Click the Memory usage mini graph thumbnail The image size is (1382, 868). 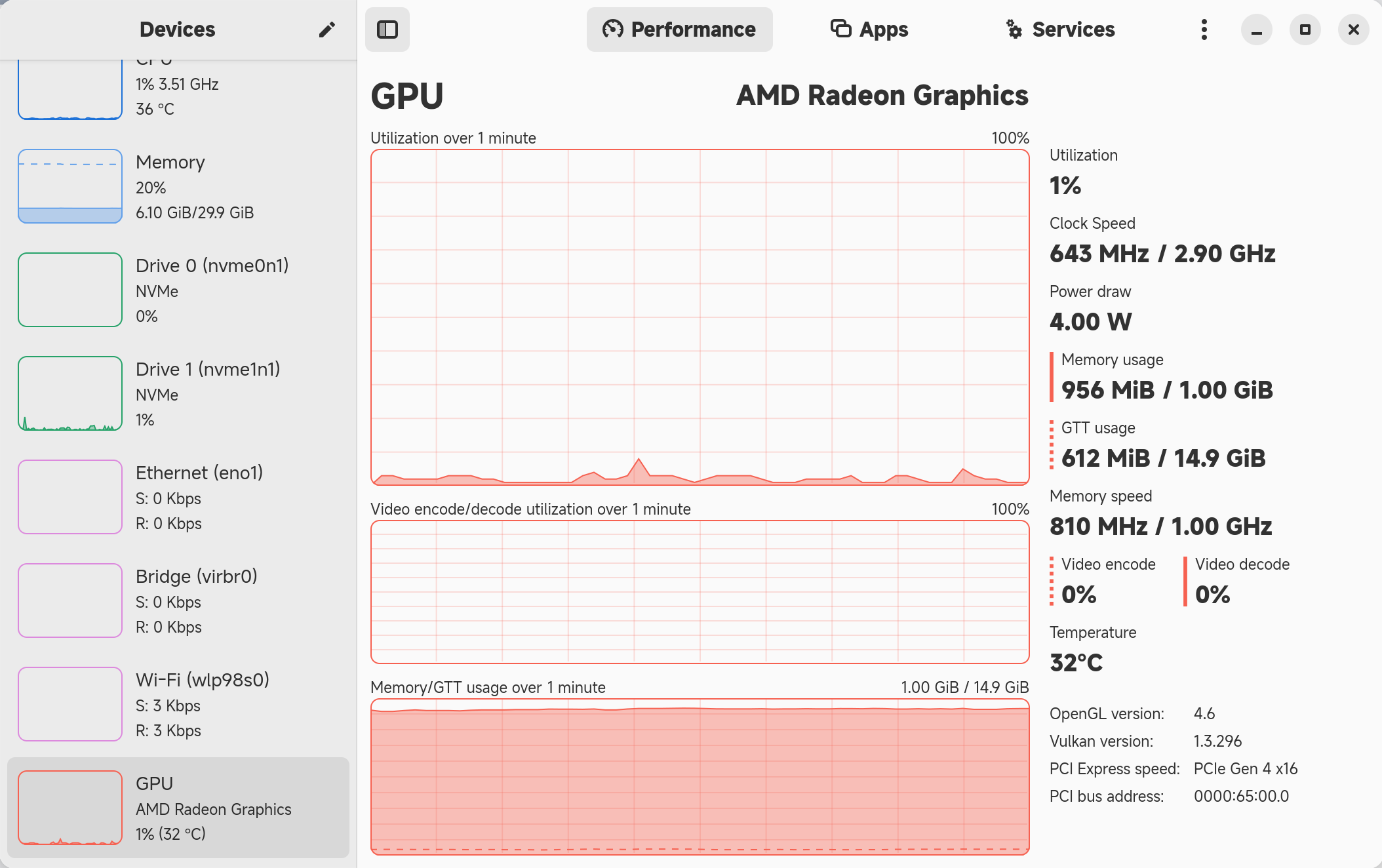click(70, 187)
